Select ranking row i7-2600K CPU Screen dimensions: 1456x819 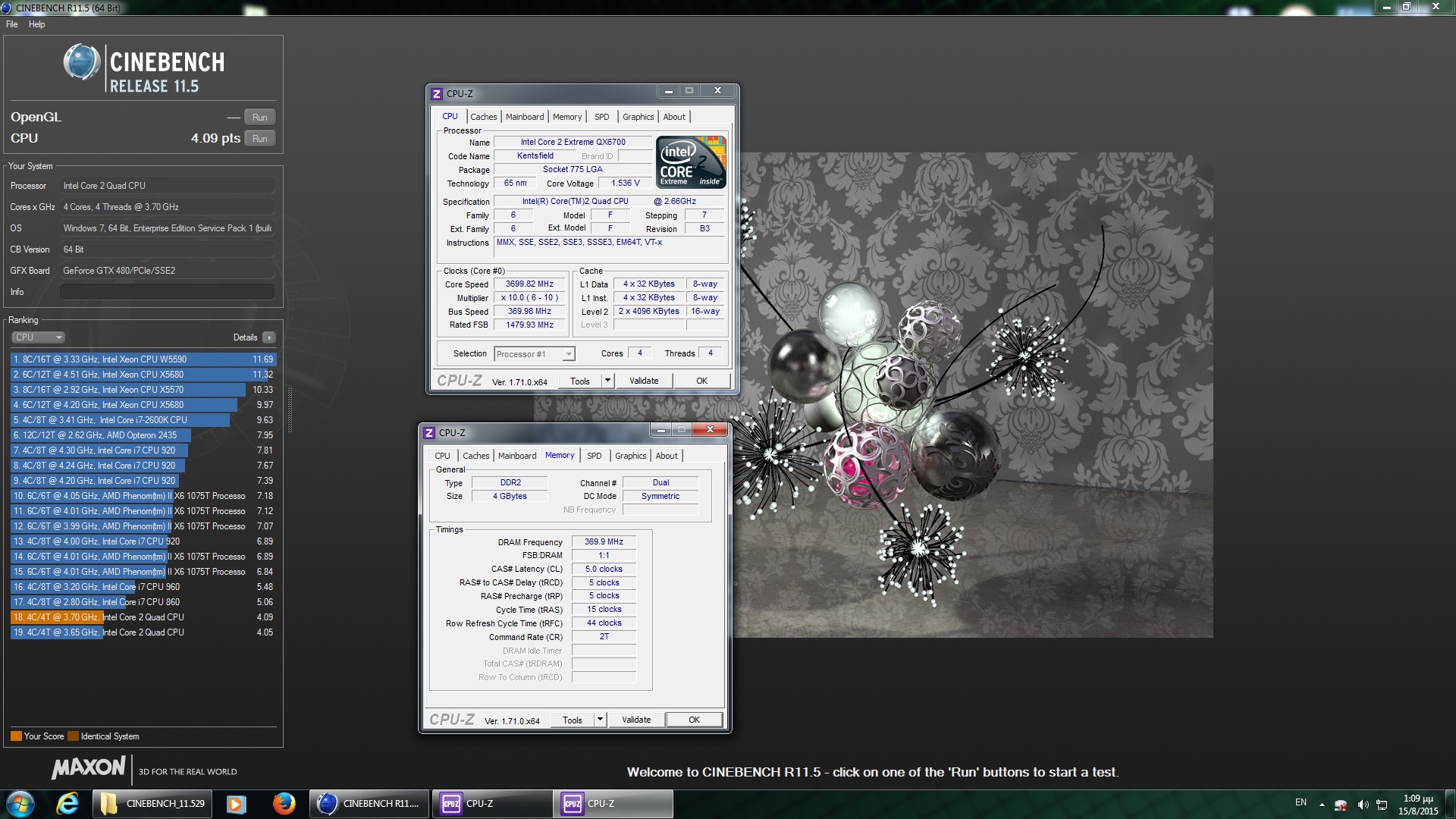pyautogui.click(x=143, y=420)
